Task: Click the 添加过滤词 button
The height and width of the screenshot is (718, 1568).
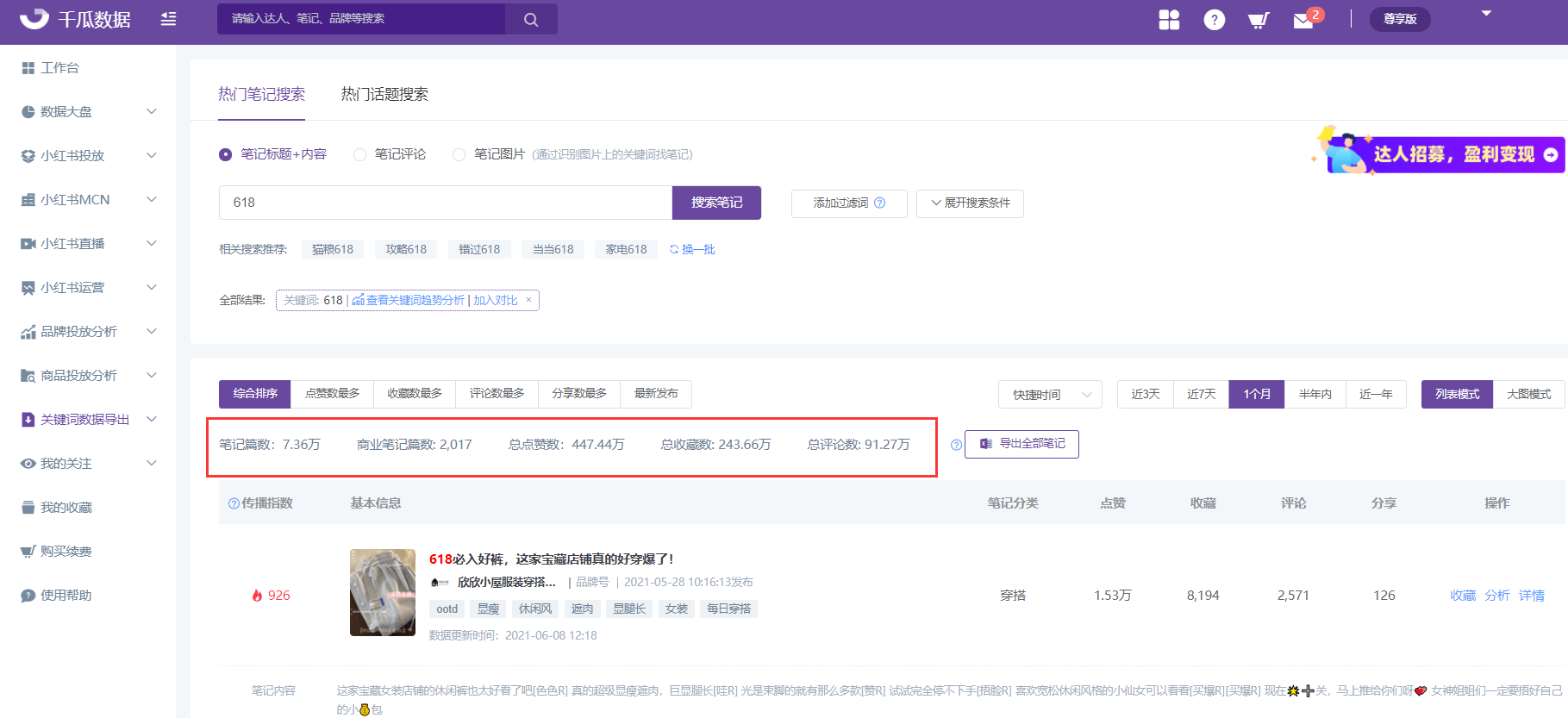Action: click(x=849, y=203)
